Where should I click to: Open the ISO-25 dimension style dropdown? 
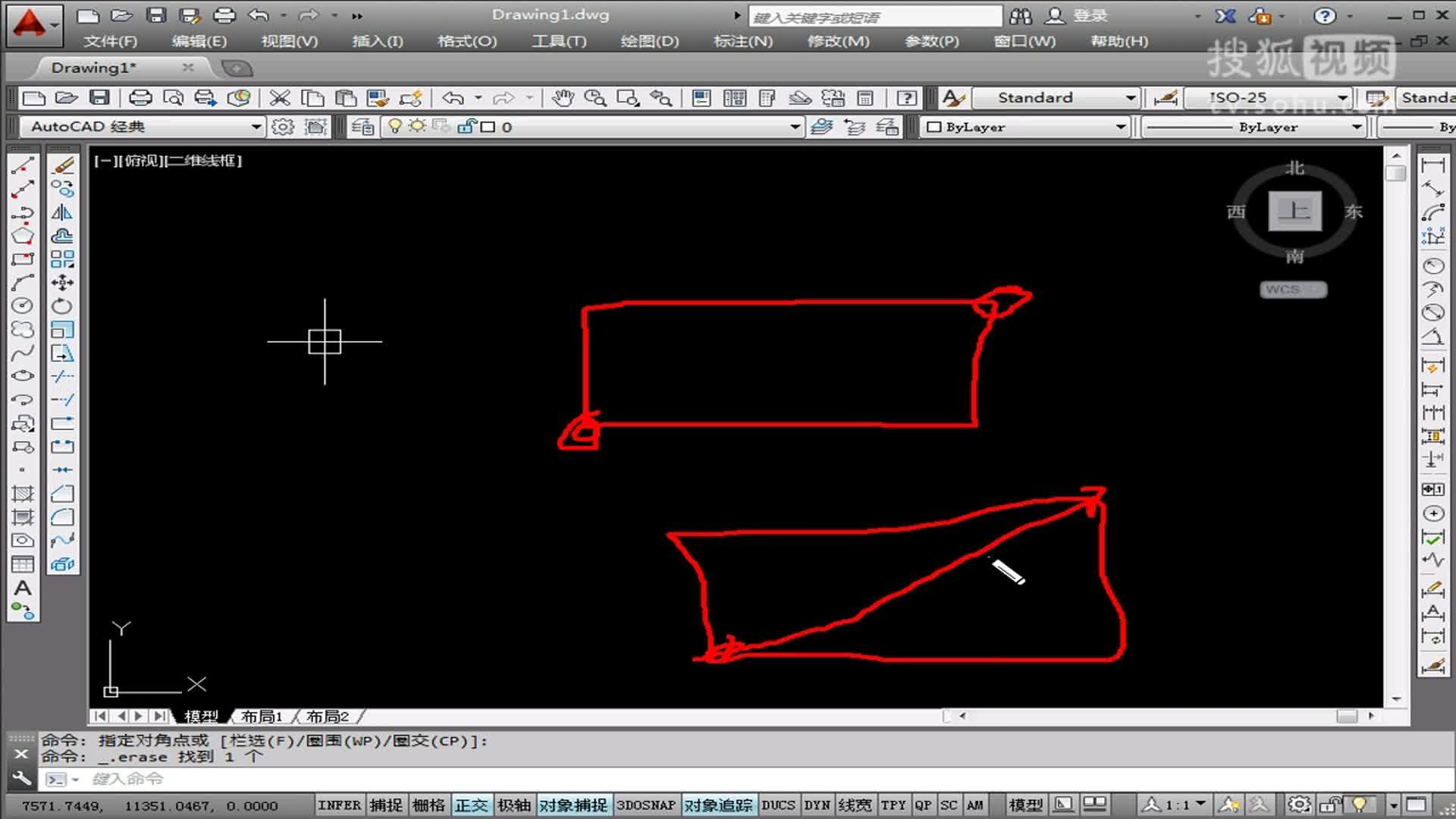point(1342,98)
